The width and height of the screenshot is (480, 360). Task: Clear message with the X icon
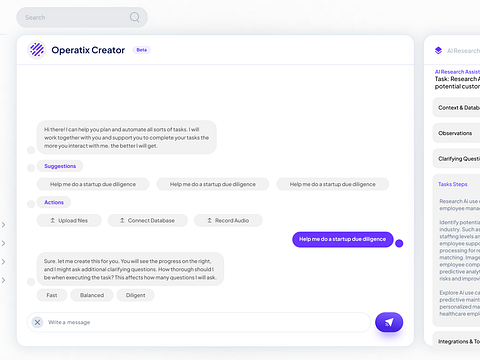(37, 322)
